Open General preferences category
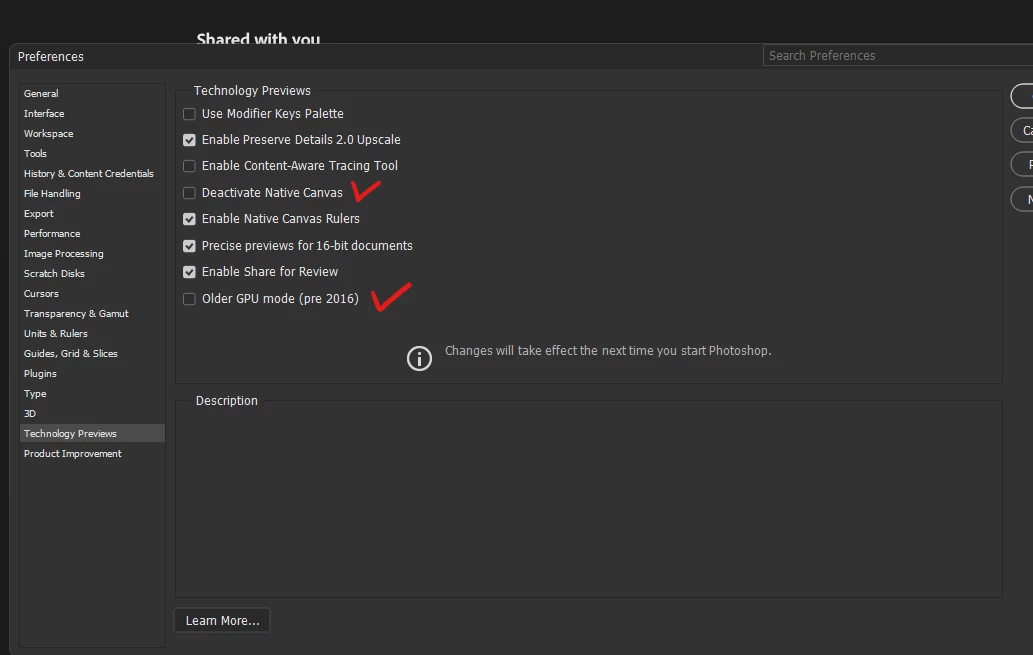 (92, 94)
